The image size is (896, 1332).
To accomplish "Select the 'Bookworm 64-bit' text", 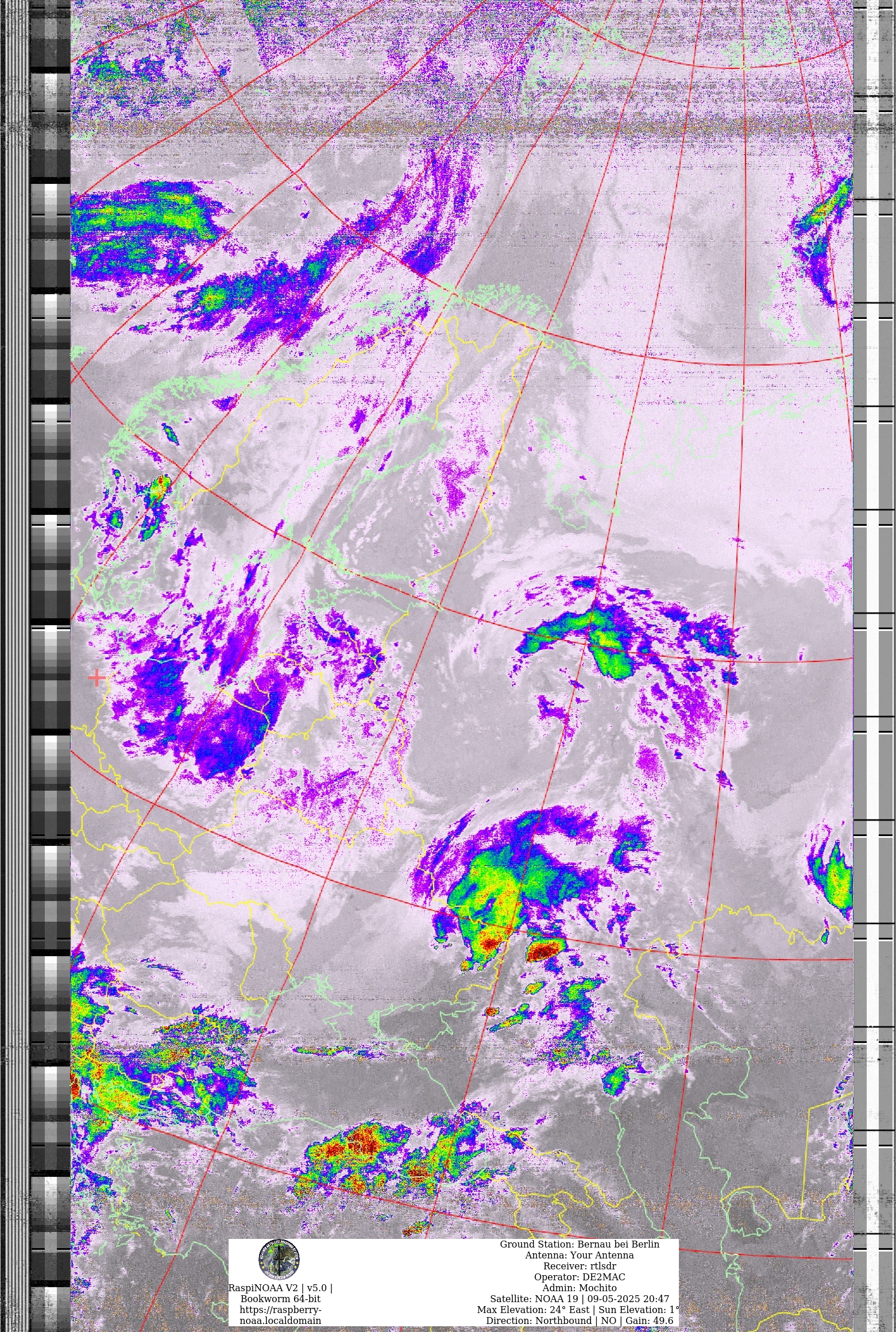I will point(280,1299).
